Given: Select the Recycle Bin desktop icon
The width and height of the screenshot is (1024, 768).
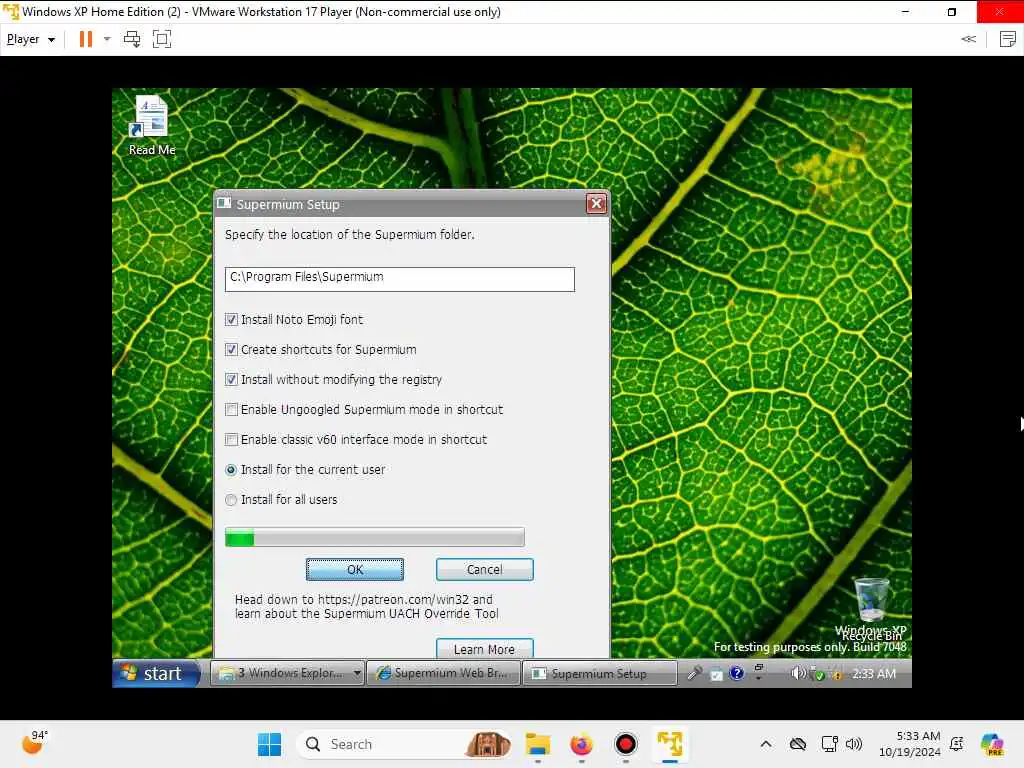Looking at the screenshot, I should point(871,609).
